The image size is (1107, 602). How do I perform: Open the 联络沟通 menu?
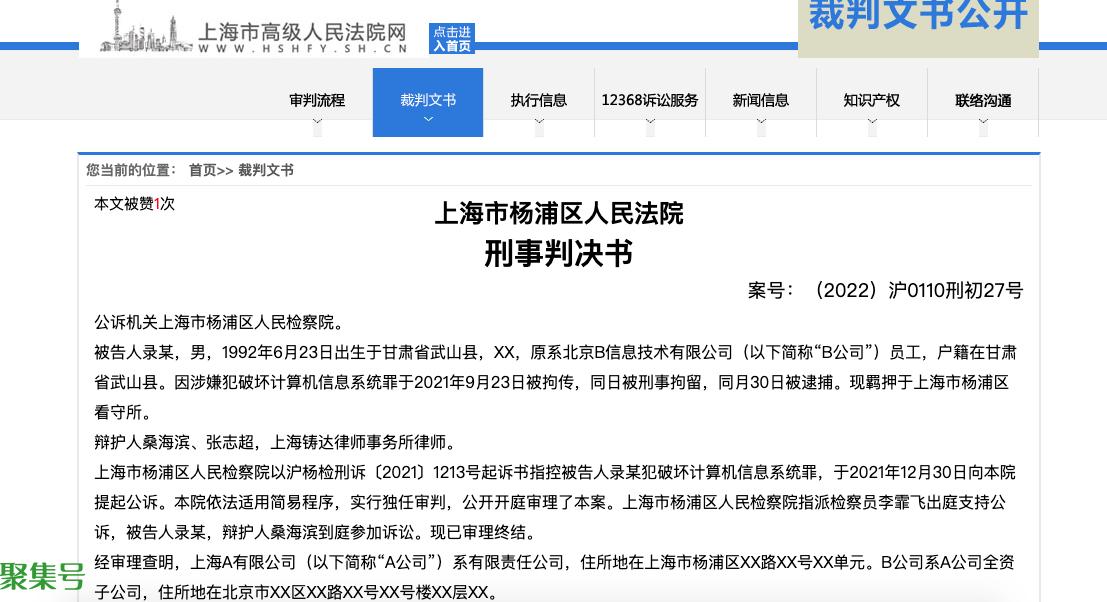pyautogui.click(x=983, y=100)
